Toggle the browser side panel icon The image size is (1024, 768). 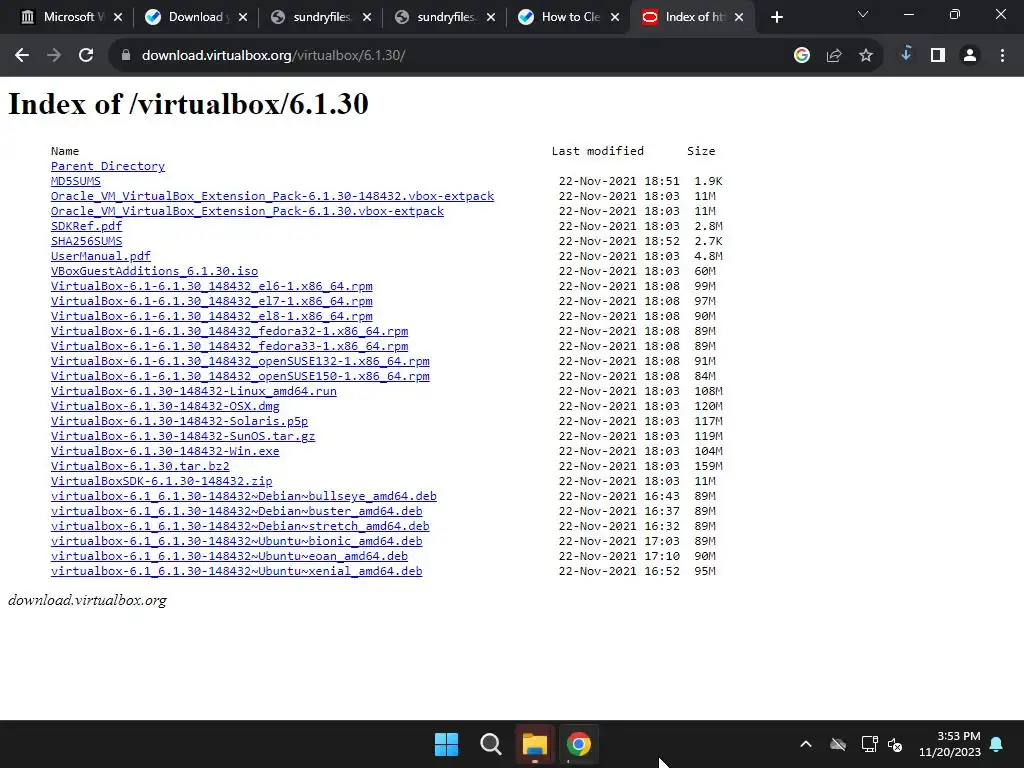[x=938, y=56]
